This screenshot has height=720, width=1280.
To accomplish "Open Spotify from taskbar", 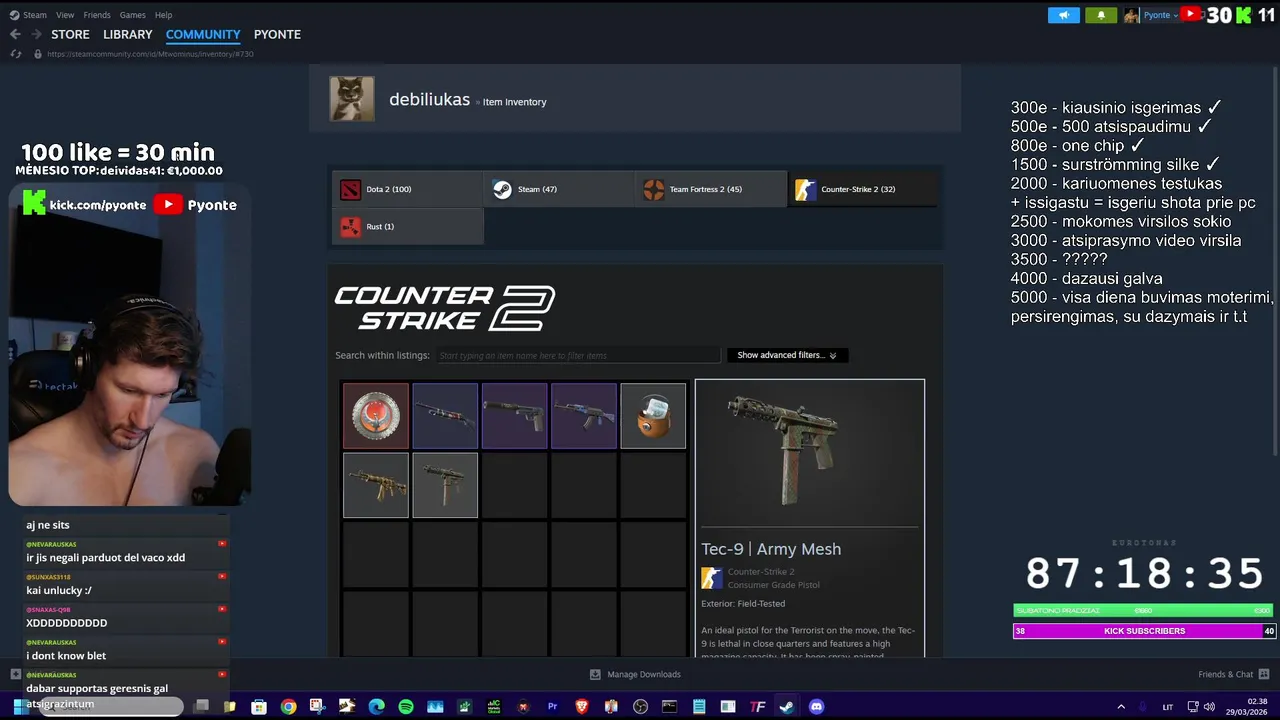I will pyautogui.click(x=406, y=707).
